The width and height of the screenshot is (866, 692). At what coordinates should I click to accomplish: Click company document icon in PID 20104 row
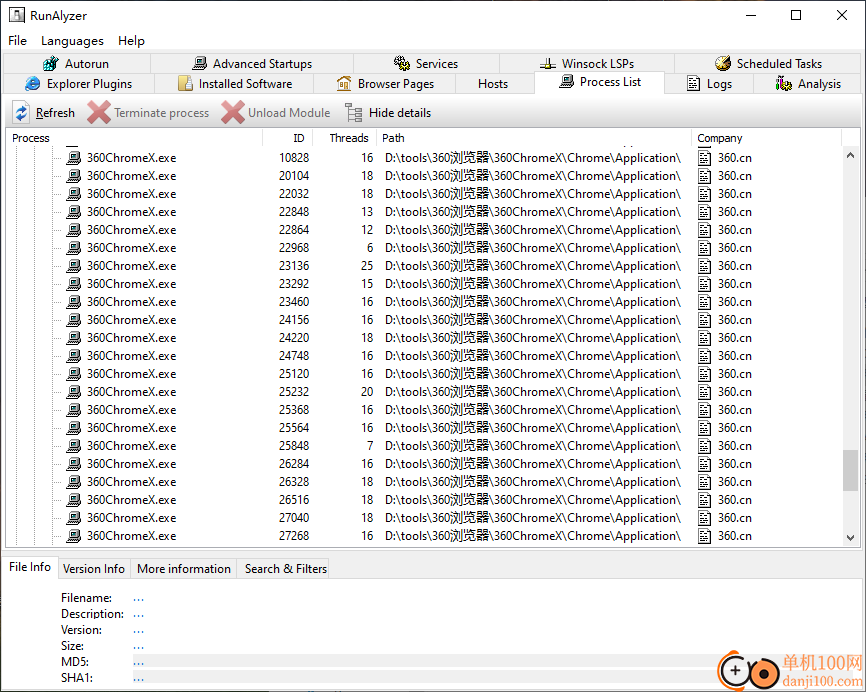click(x=704, y=176)
